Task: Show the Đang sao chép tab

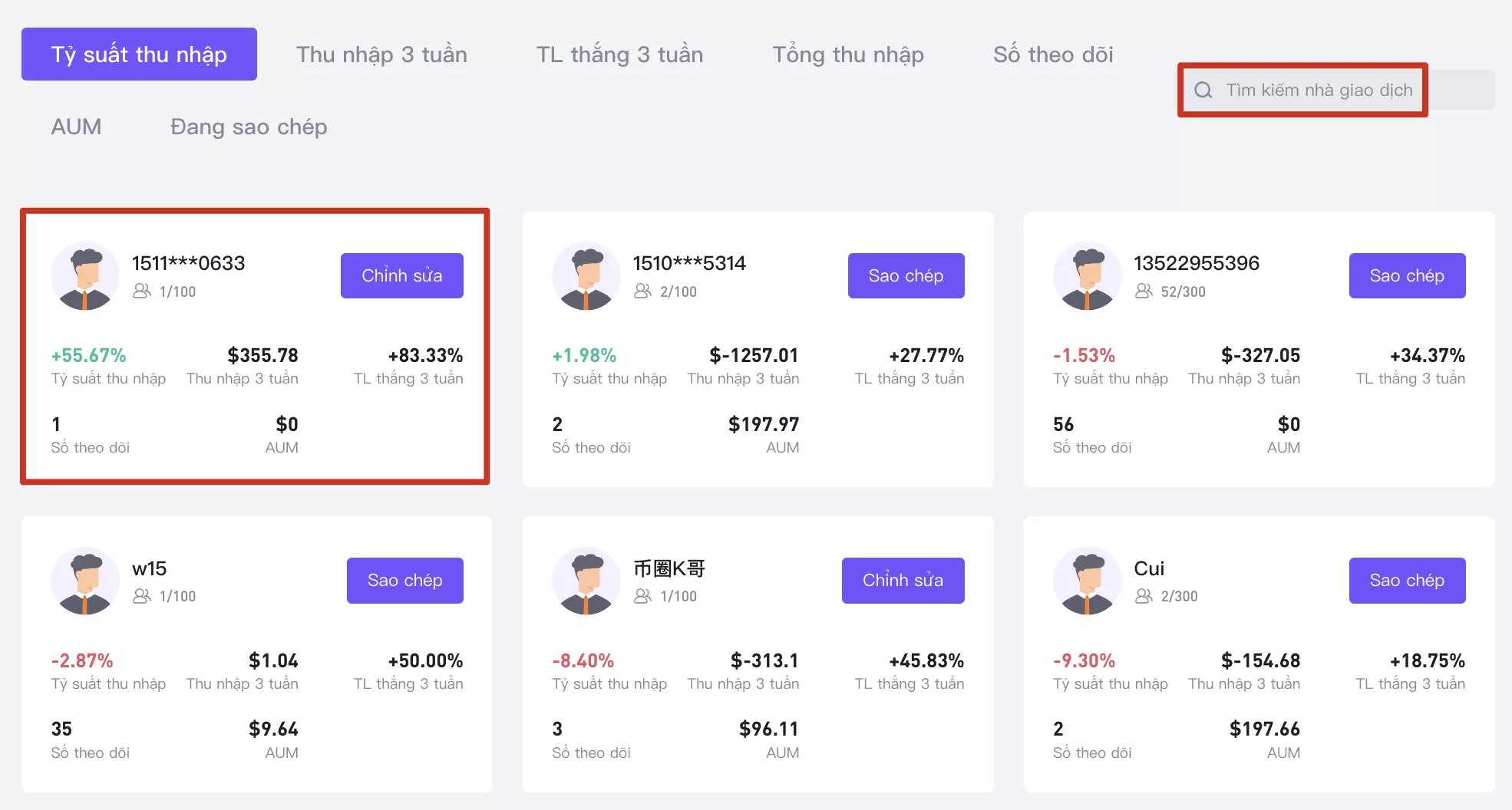Action: (x=249, y=127)
